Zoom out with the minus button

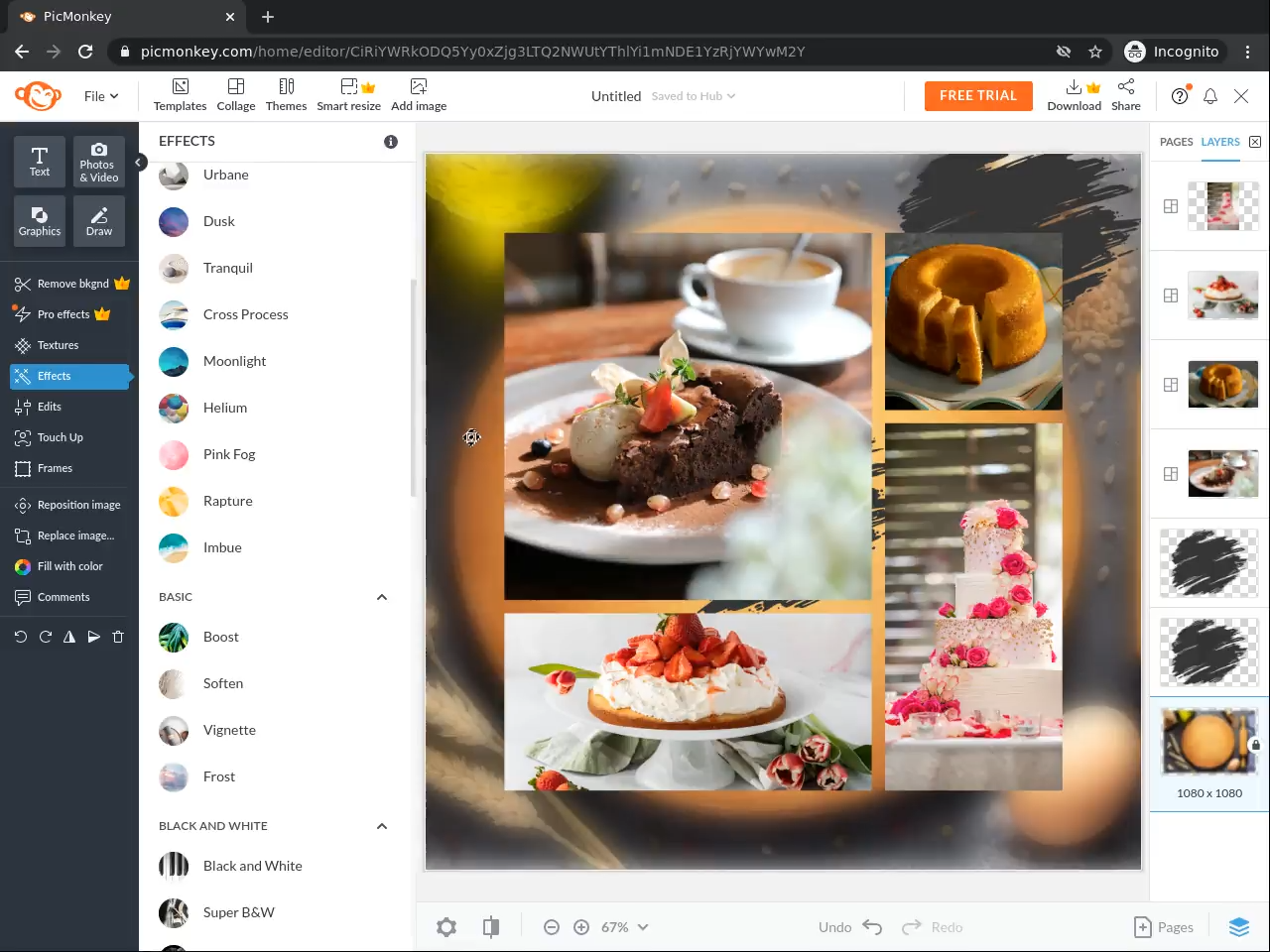[x=552, y=927]
